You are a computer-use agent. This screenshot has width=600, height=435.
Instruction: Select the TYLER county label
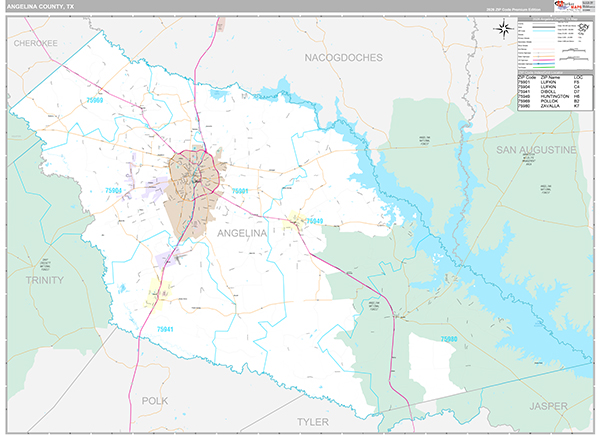313,422
